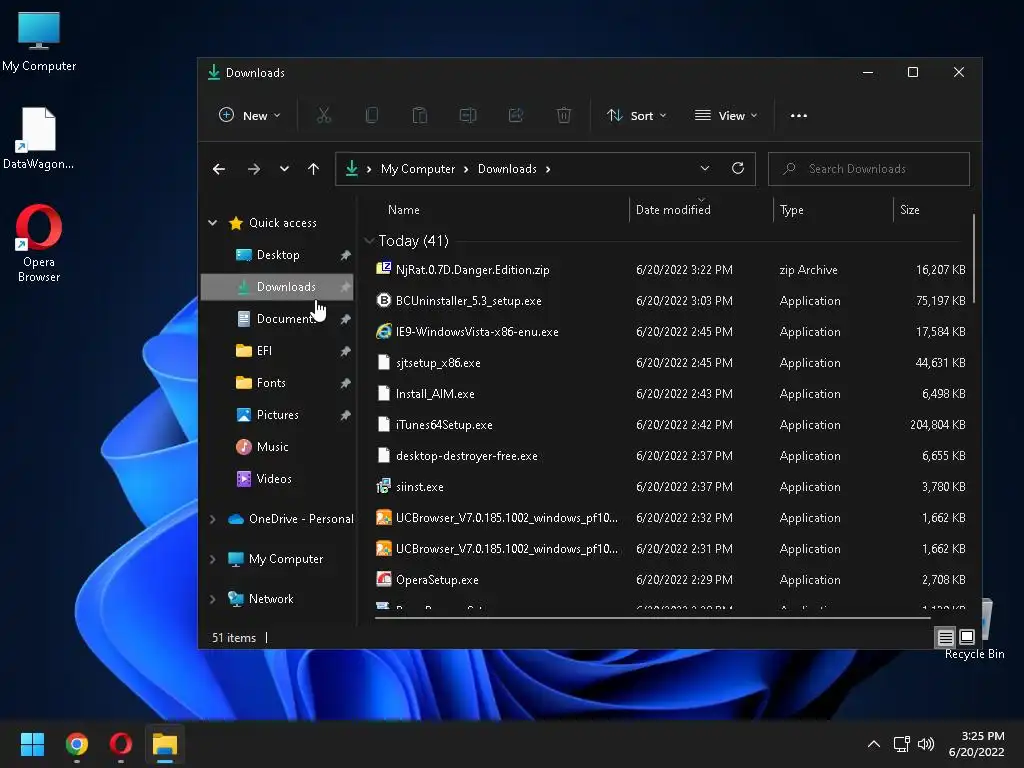Click the vertical scrollbar of file list
Viewport: 1024px width, 768px height.
974,259
